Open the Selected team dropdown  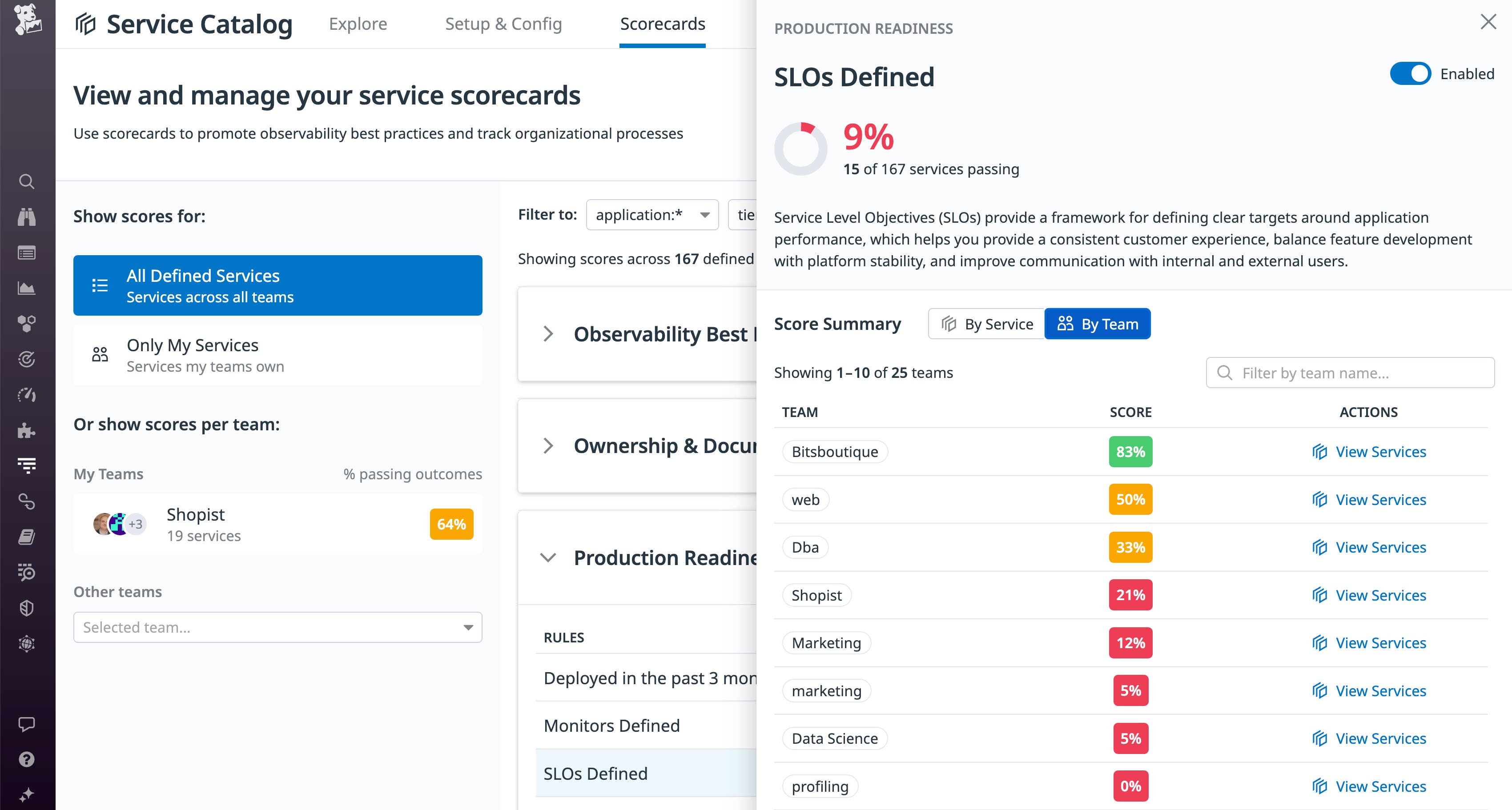click(x=277, y=627)
